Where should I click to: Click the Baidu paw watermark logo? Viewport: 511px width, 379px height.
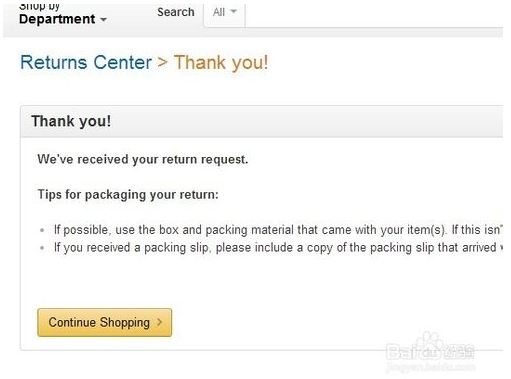point(430,347)
